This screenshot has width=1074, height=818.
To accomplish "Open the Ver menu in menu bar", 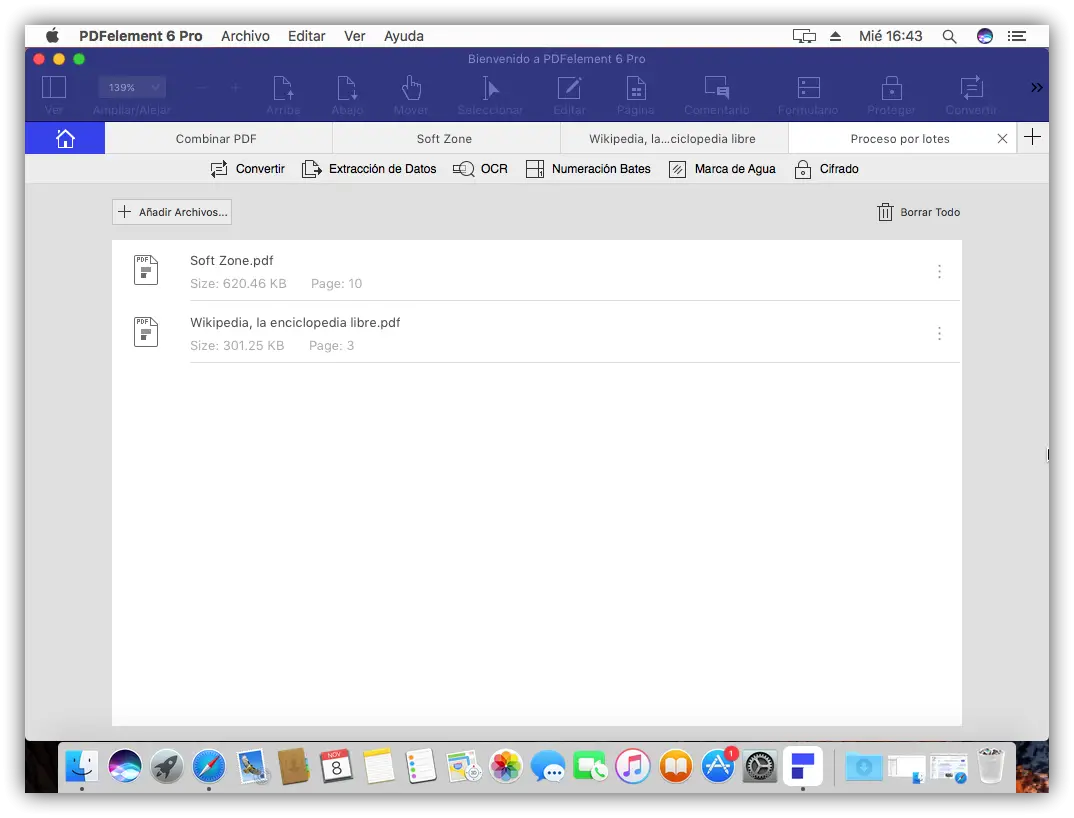I will pos(354,36).
